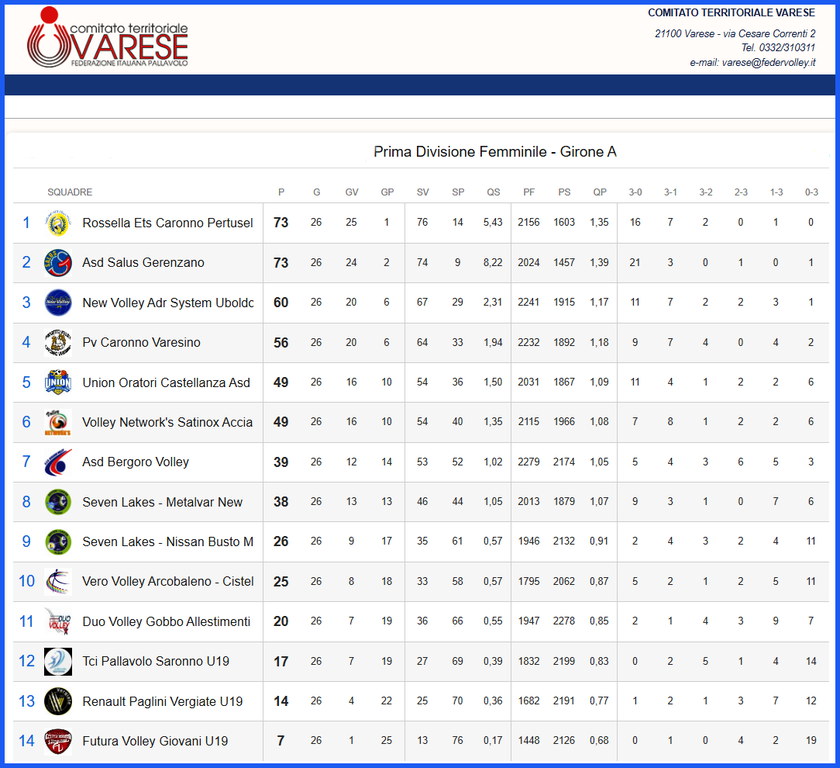The width and height of the screenshot is (840, 768).
Task: Click the P points column header
Action: 281,192
